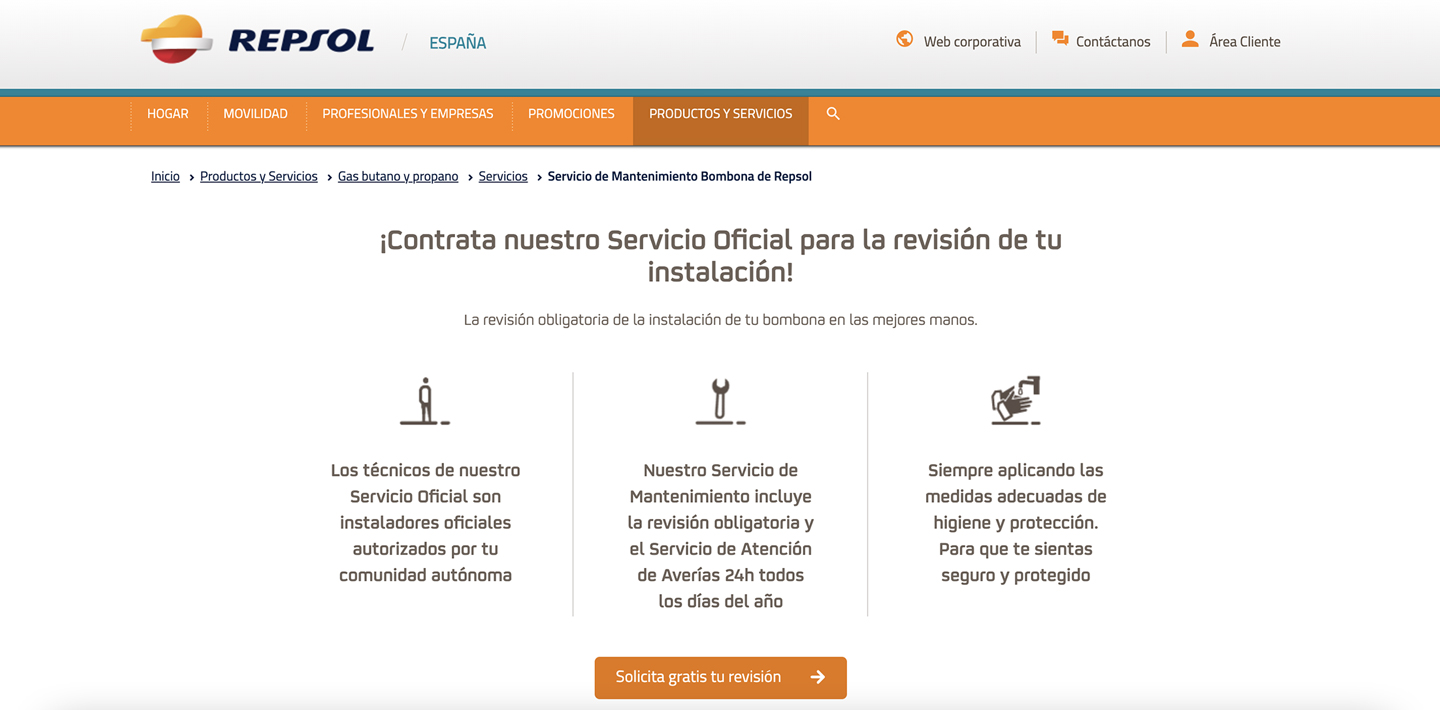Open the Hogar menu
The height and width of the screenshot is (710, 1440).
[x=168, y=114]
